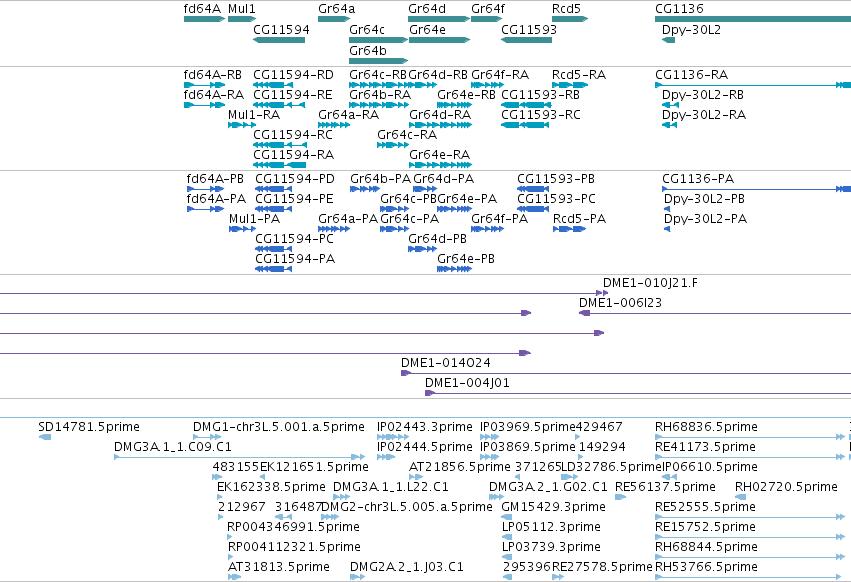Screen dimensions: 851x582
Task: Click transcript Dpy-30L2-RB
Action: point(670,105)
